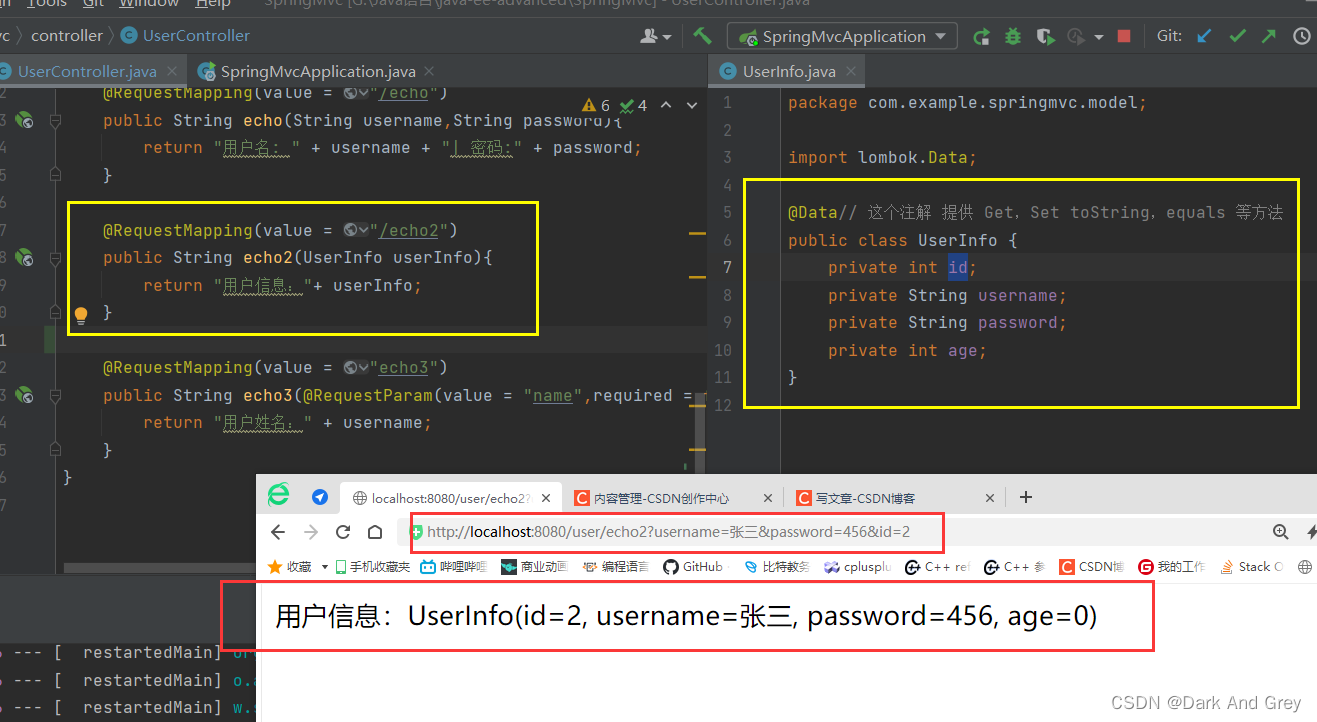Open the URL globe dropdown before "/echo"
1317x722 pixels.
[356, 93]
